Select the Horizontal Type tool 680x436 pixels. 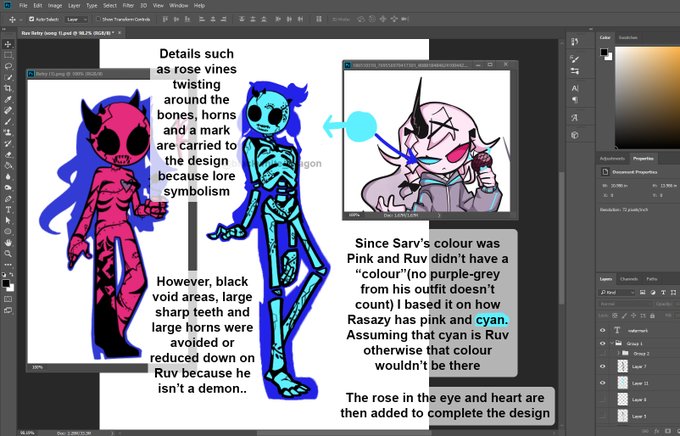tap(8, 210)
